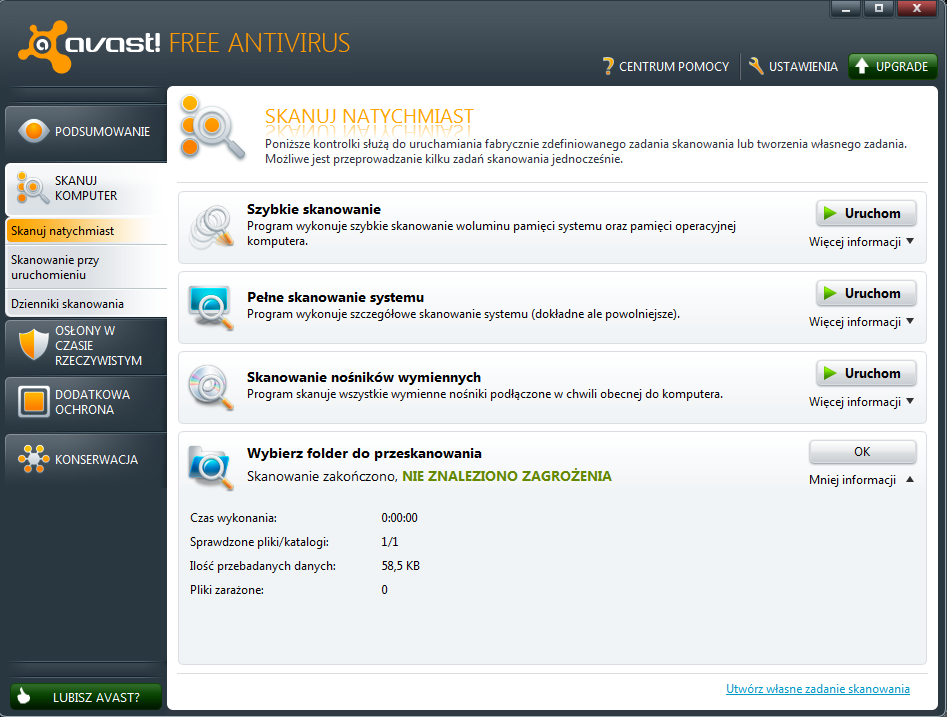Maximize the avast window

879,8
